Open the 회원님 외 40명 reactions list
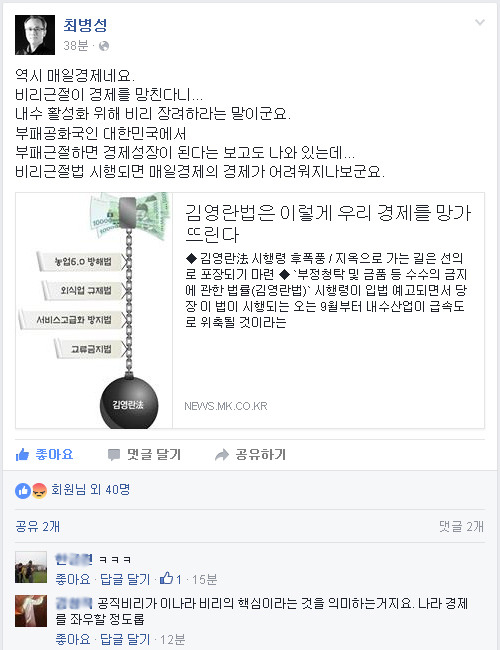This screenshot has height=650, width=500. coord(90,490)
